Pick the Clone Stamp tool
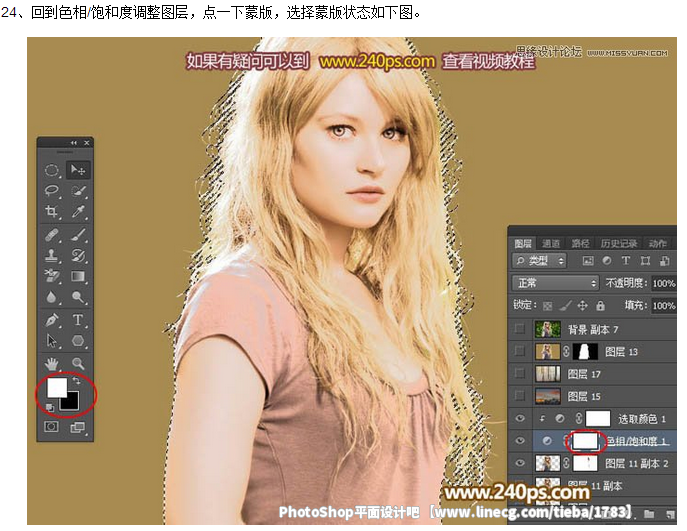687x531 pixels. [x=52, y=255]
